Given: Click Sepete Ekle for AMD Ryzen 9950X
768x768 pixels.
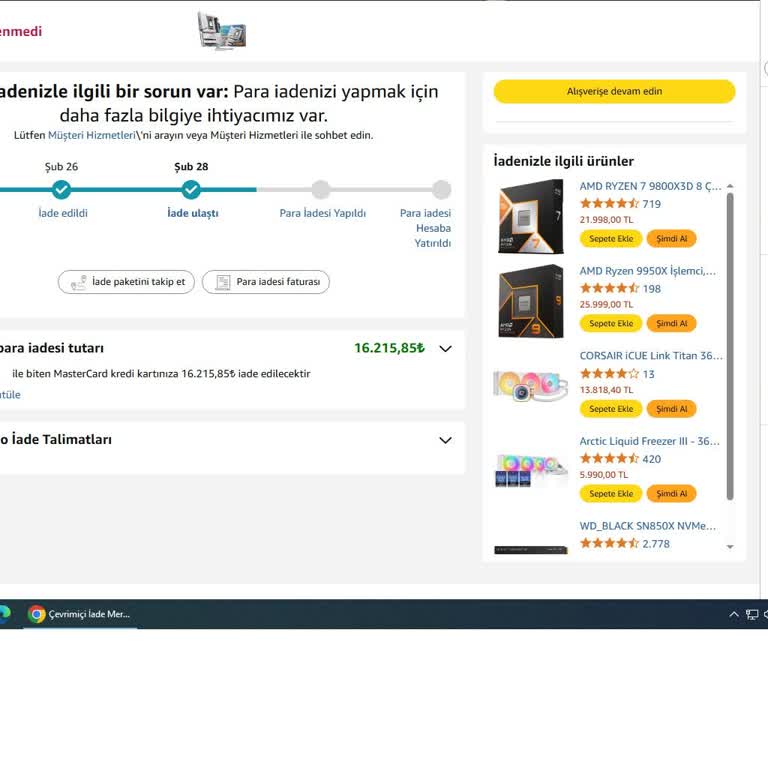Looking at the screenshot, I should tap(611, 323).
